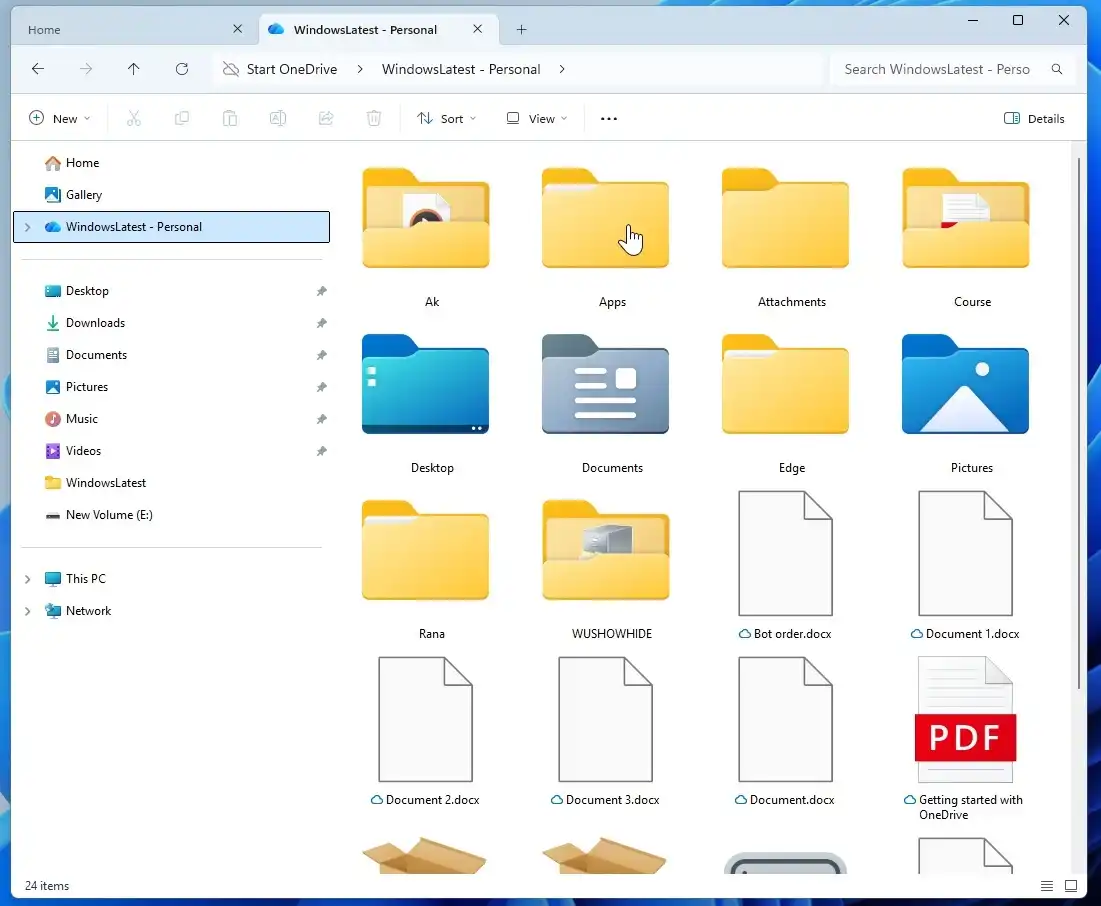Open the Pictures folder in file grid
Image resolution: width=1101 pixels, height=906 pixels.
click(x=965, y=404)
